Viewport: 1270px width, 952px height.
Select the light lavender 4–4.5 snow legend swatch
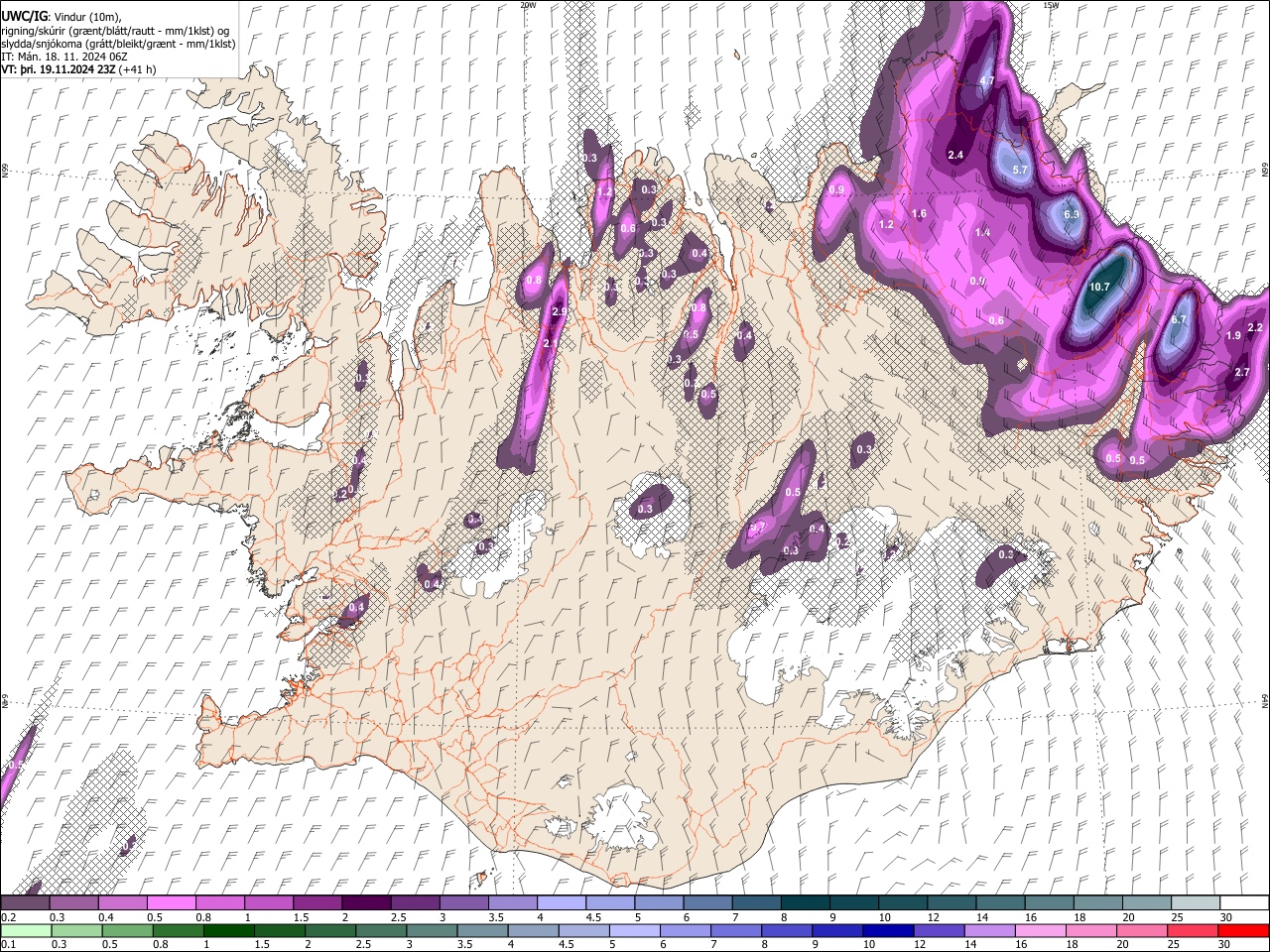pyautogui.click(x=561, y=902)
